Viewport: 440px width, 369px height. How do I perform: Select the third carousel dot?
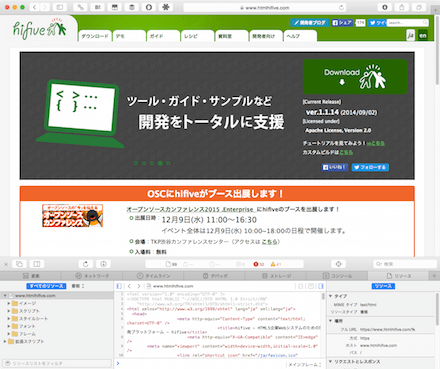point(152,163)
